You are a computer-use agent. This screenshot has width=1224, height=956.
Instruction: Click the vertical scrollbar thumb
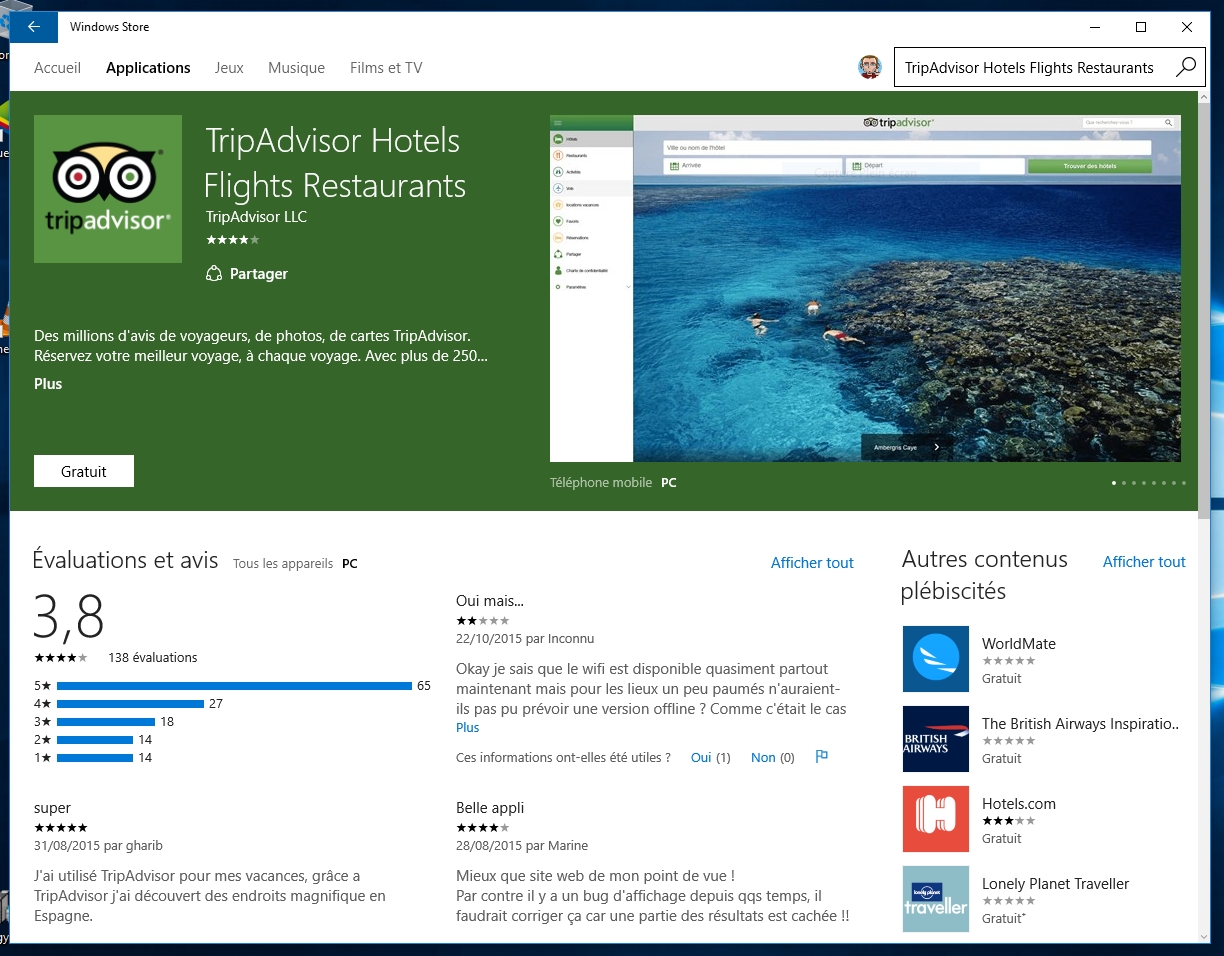pyautogui.click(x=1204, y=310)
